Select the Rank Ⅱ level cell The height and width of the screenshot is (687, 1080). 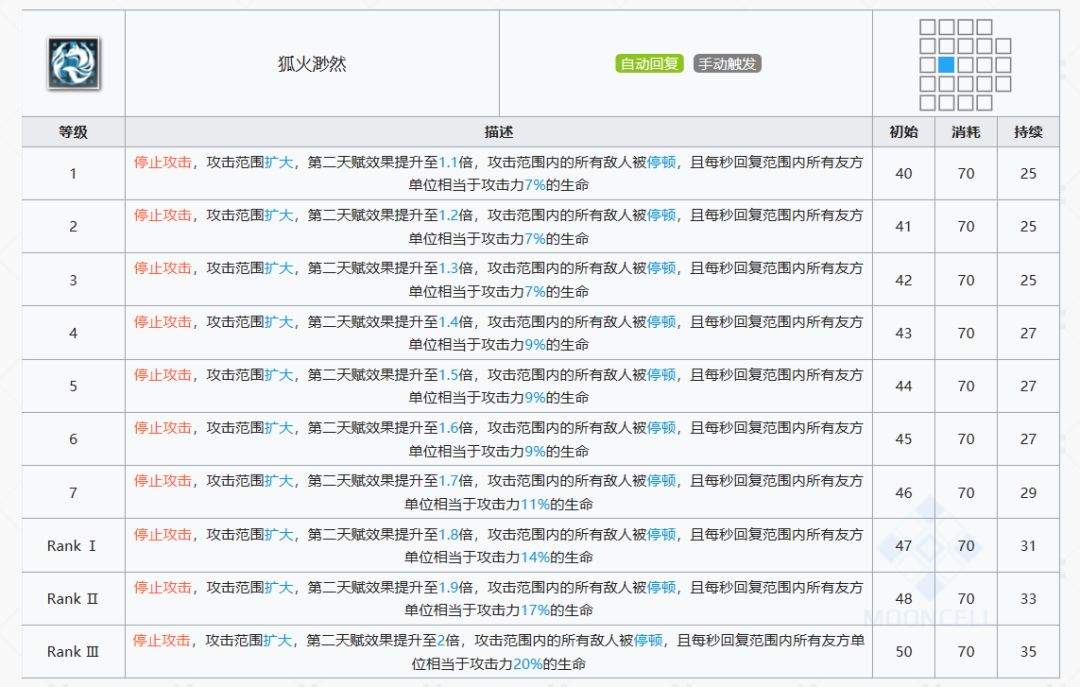click(73, 599)
